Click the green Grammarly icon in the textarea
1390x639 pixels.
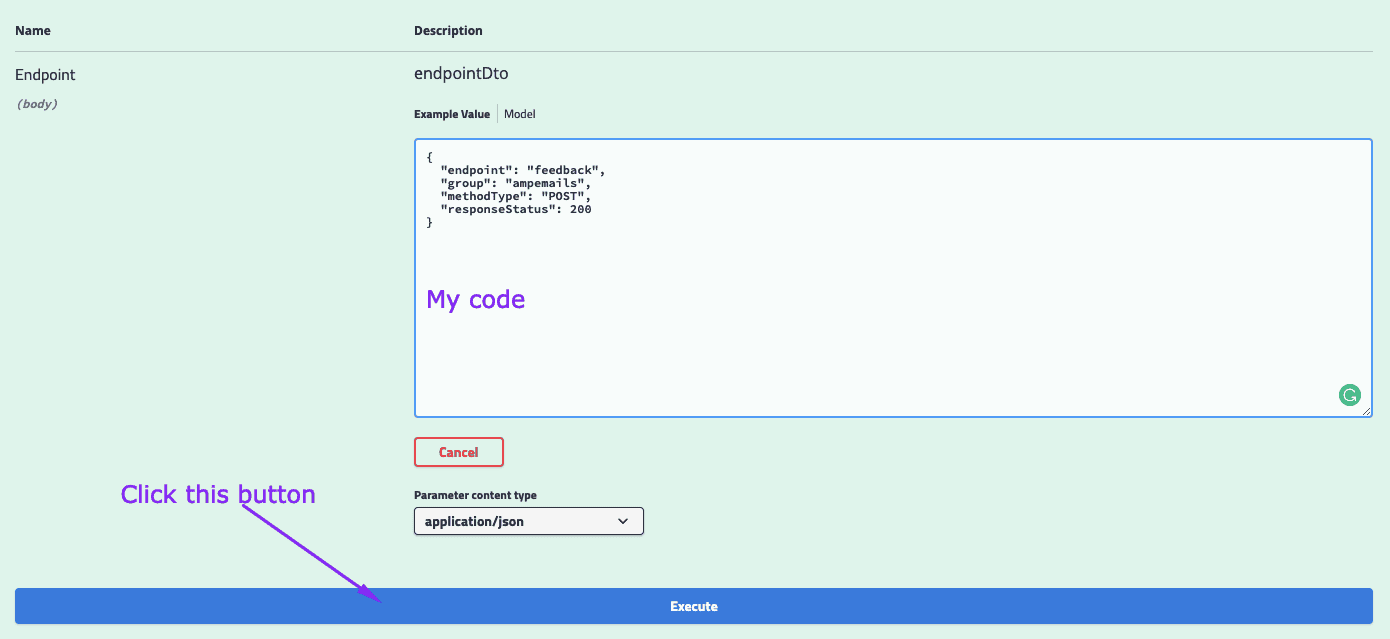(1350, 395)
